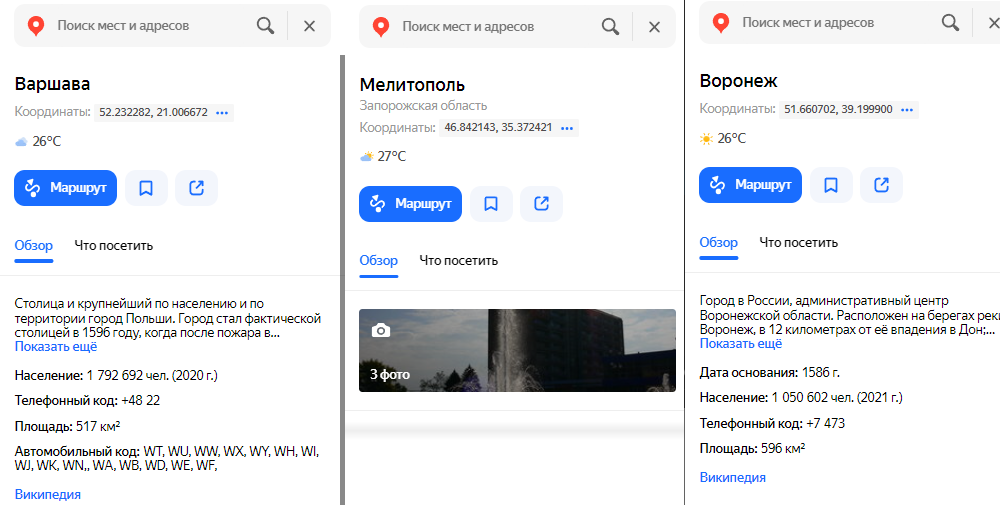Click the red map pin in the Мелитополь search bar
This screenshot has width=1000, height=505.
click(381, 27)
